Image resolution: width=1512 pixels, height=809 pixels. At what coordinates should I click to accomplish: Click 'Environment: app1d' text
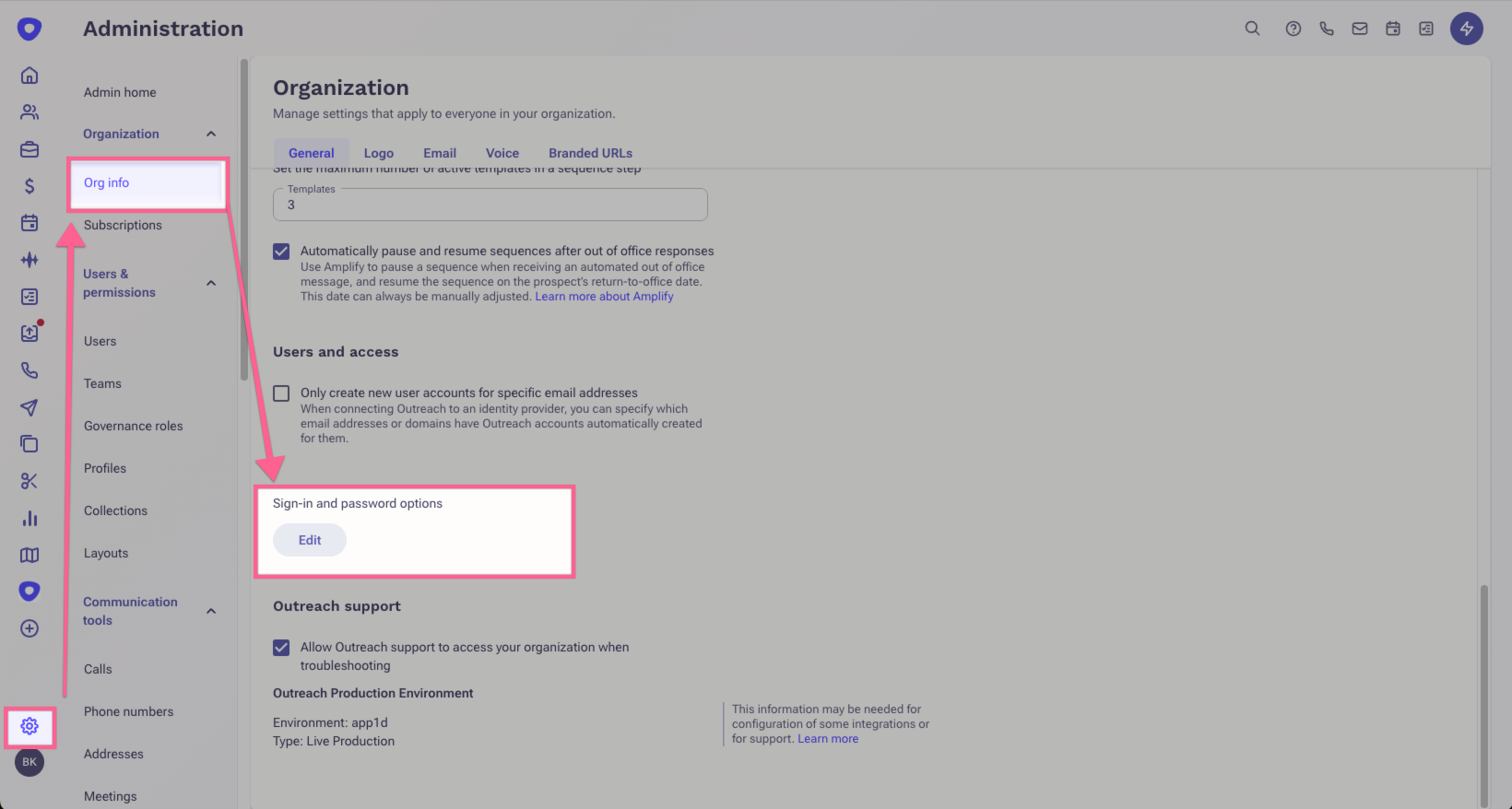click(330, 722)
